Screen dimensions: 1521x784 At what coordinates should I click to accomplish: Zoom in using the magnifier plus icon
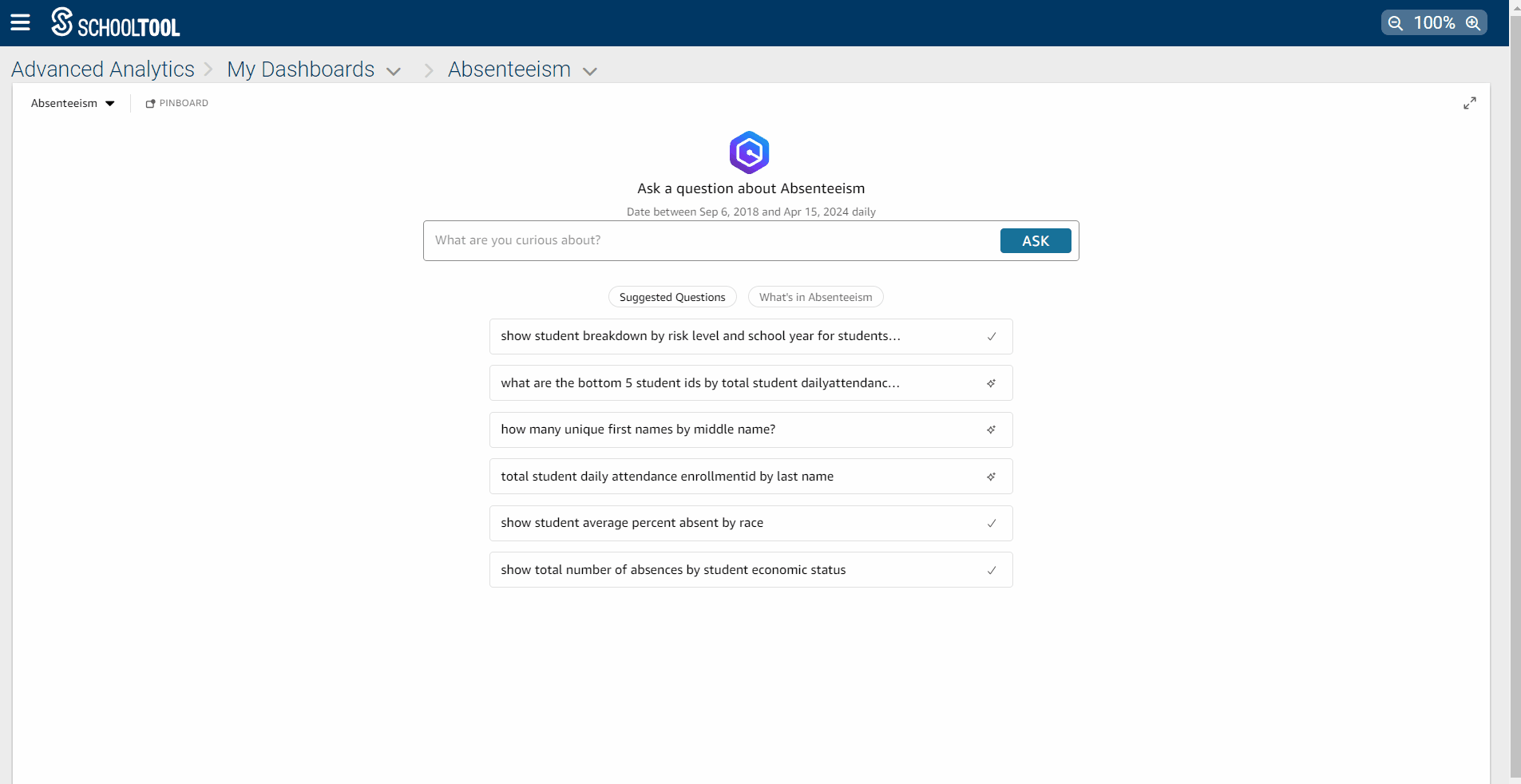click(x=1473, y=23)
